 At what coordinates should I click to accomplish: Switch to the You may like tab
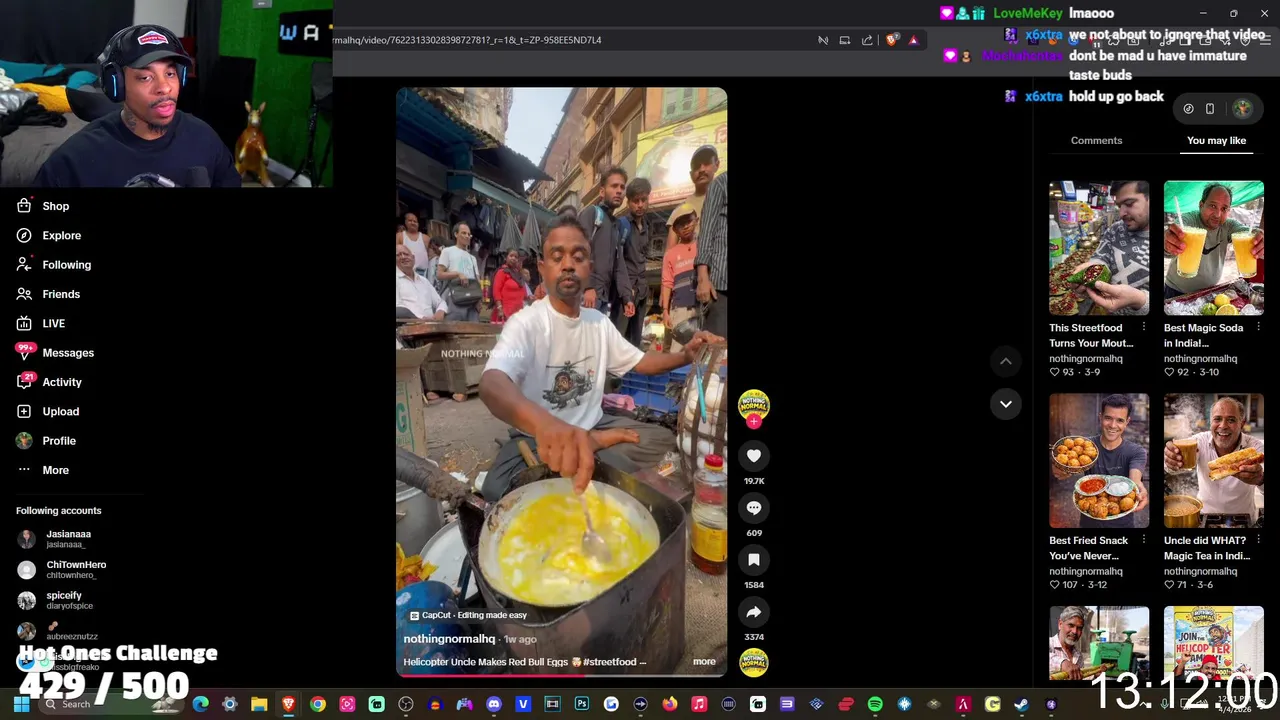(1216, 141)
